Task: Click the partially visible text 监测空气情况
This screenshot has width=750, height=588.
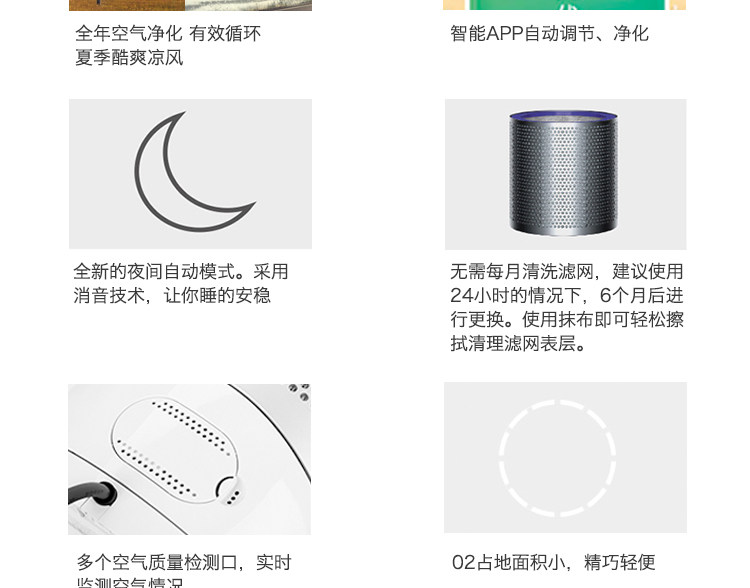Action: point(130,583)
